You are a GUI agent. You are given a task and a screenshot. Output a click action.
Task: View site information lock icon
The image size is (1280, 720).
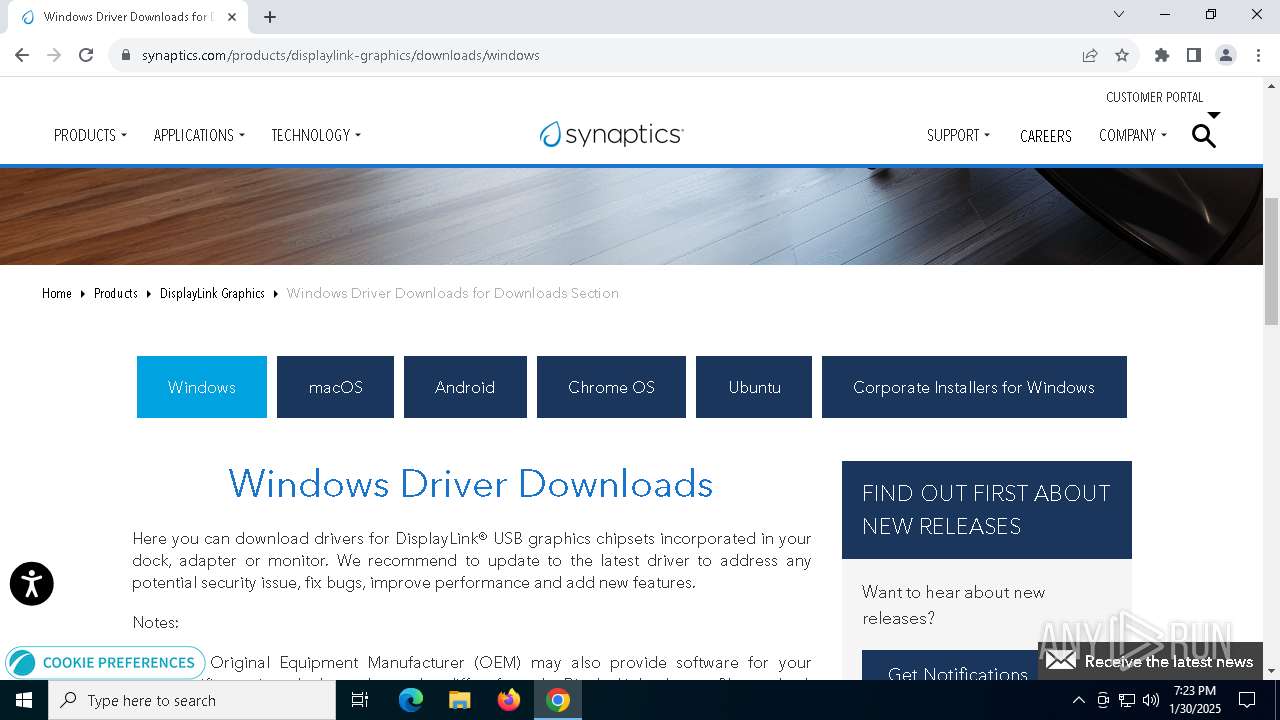(126, 55)
